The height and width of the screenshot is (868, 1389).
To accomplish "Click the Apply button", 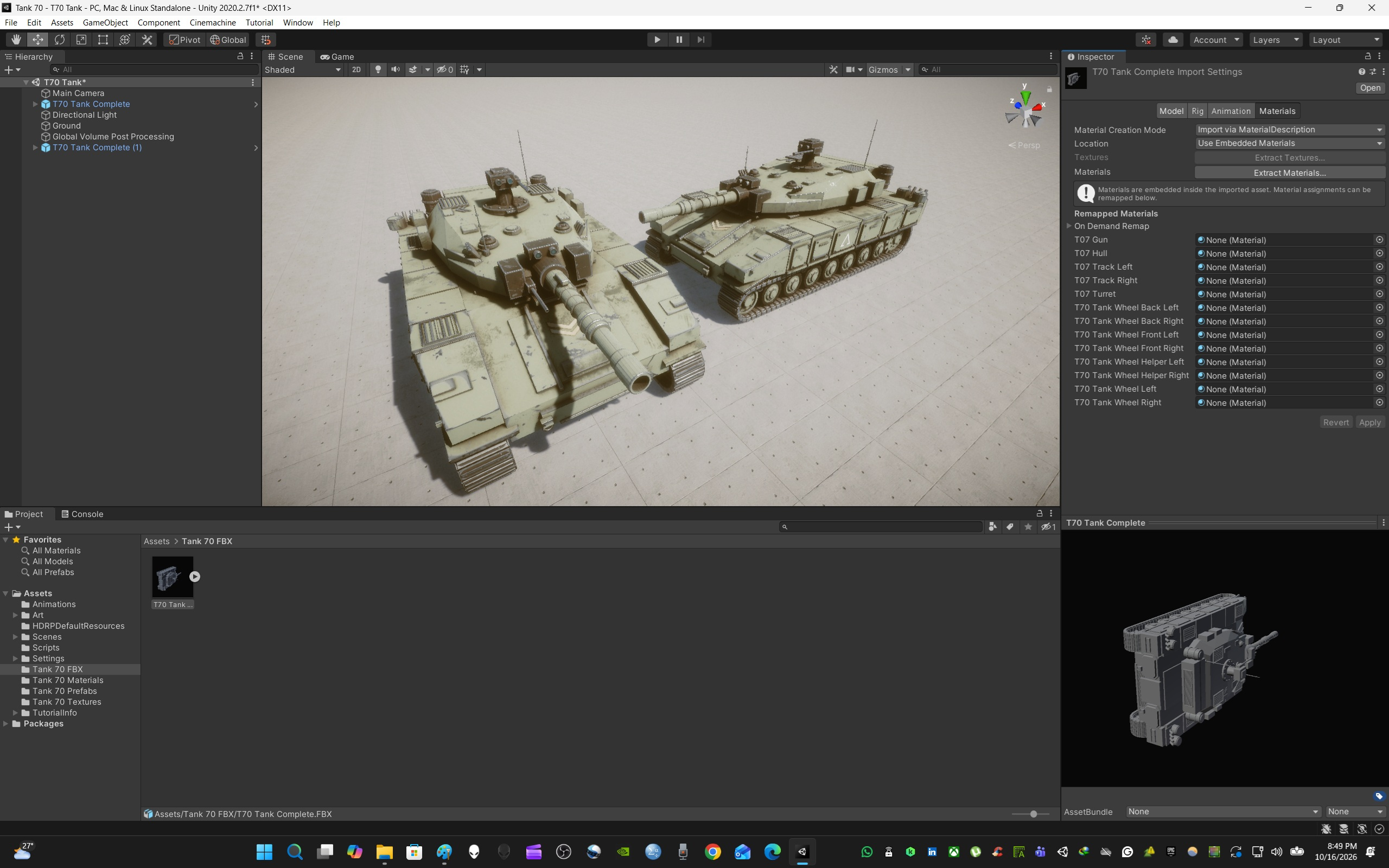I will pos(1369,422).
